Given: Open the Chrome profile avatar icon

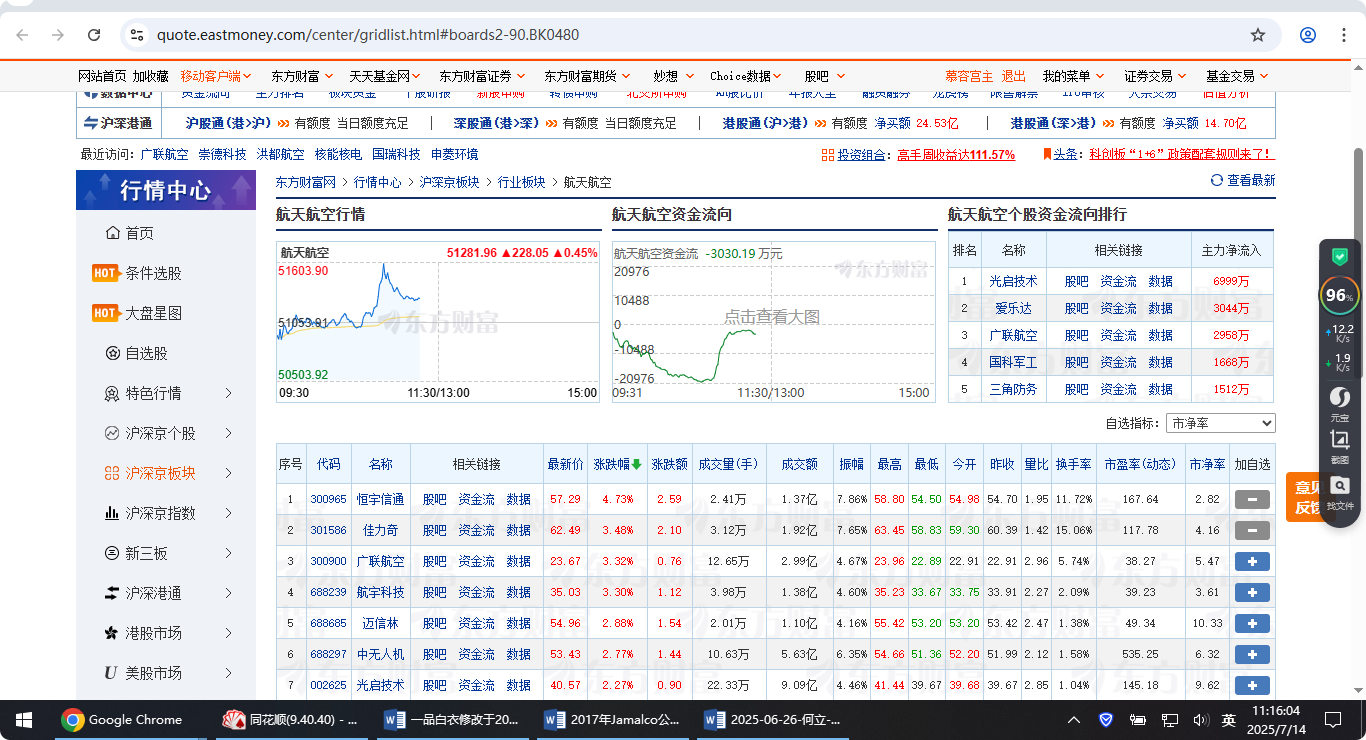Looking at the screenshot, I should [1308, 35].
